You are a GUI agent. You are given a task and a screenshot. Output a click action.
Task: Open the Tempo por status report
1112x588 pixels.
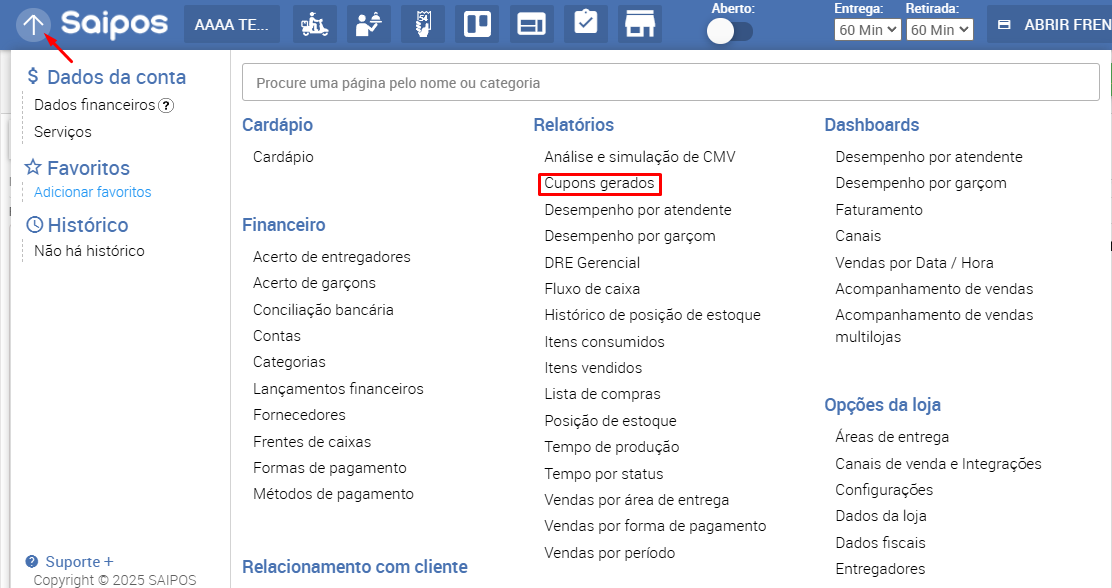(604, 474)
